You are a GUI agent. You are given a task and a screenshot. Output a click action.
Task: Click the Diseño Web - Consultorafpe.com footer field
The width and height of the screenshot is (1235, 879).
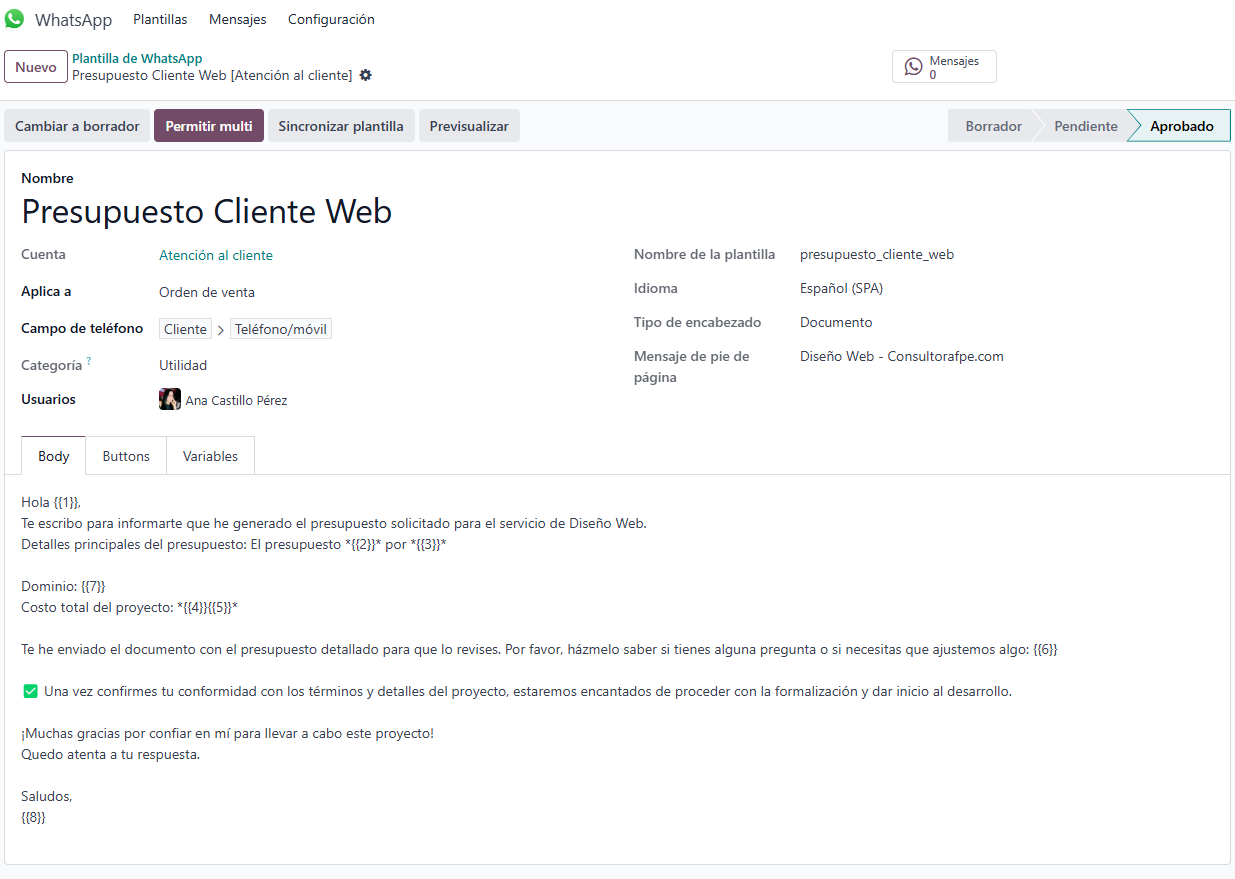(902, 356)
